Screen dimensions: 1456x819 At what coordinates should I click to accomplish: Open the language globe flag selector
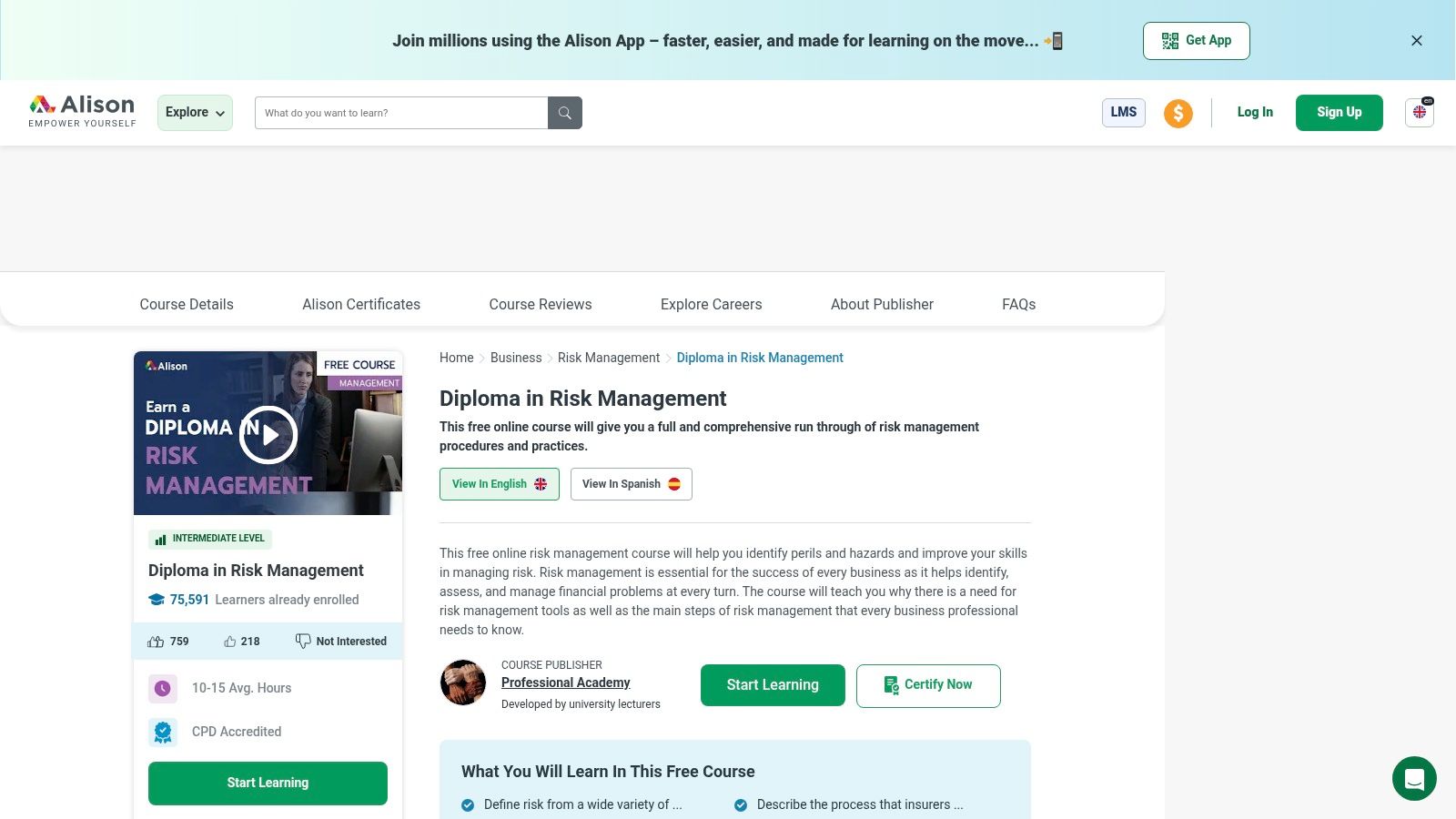click(x=1420, y=113)
